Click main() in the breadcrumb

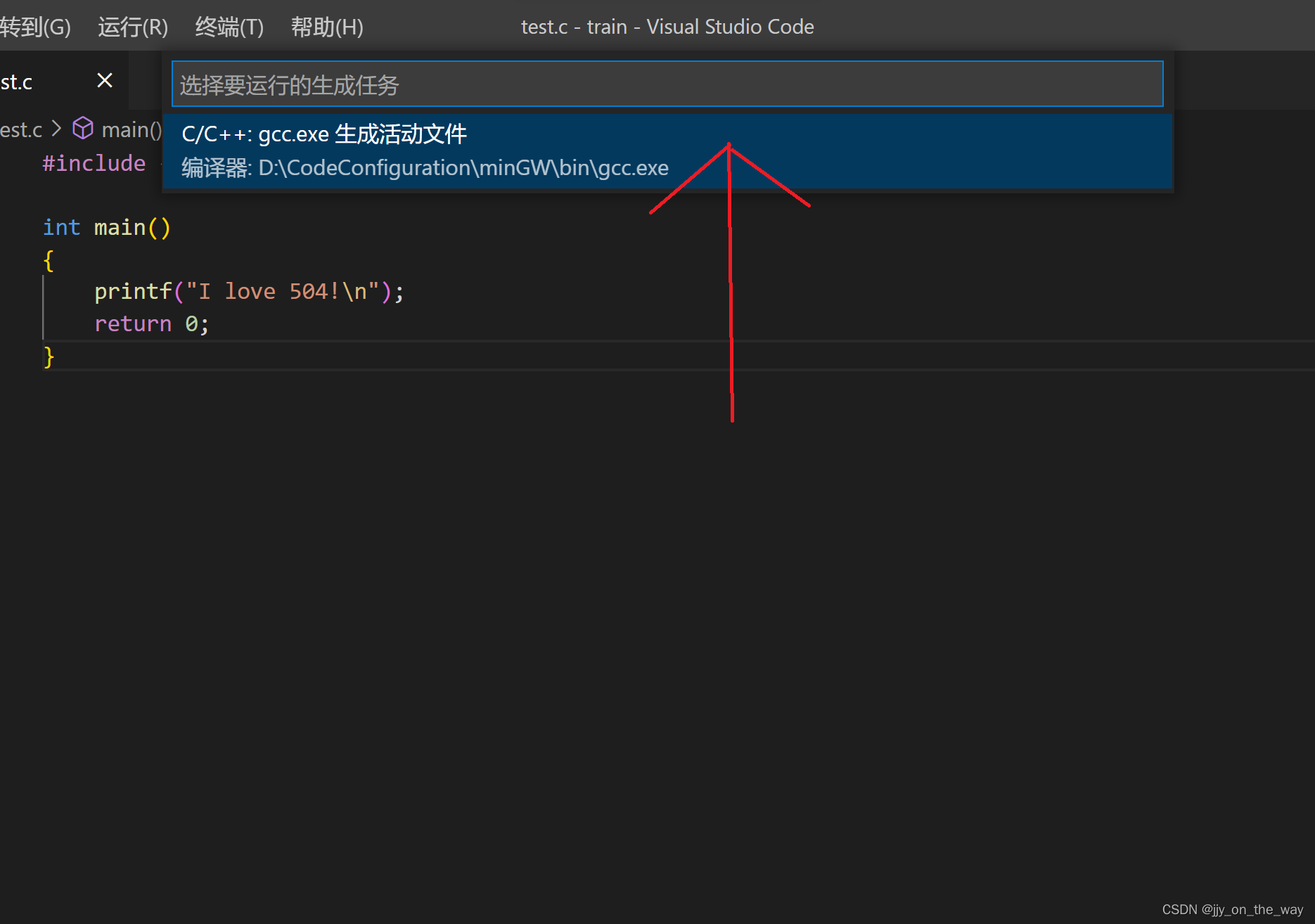click(131, 129)
